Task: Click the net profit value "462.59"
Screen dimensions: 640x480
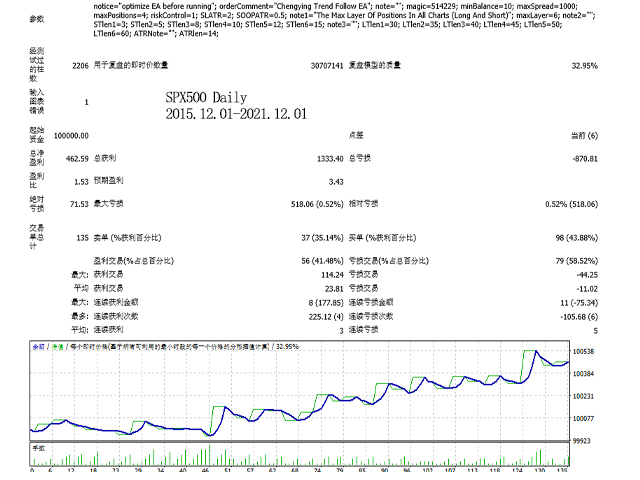Action: click(x=77, y=159)
